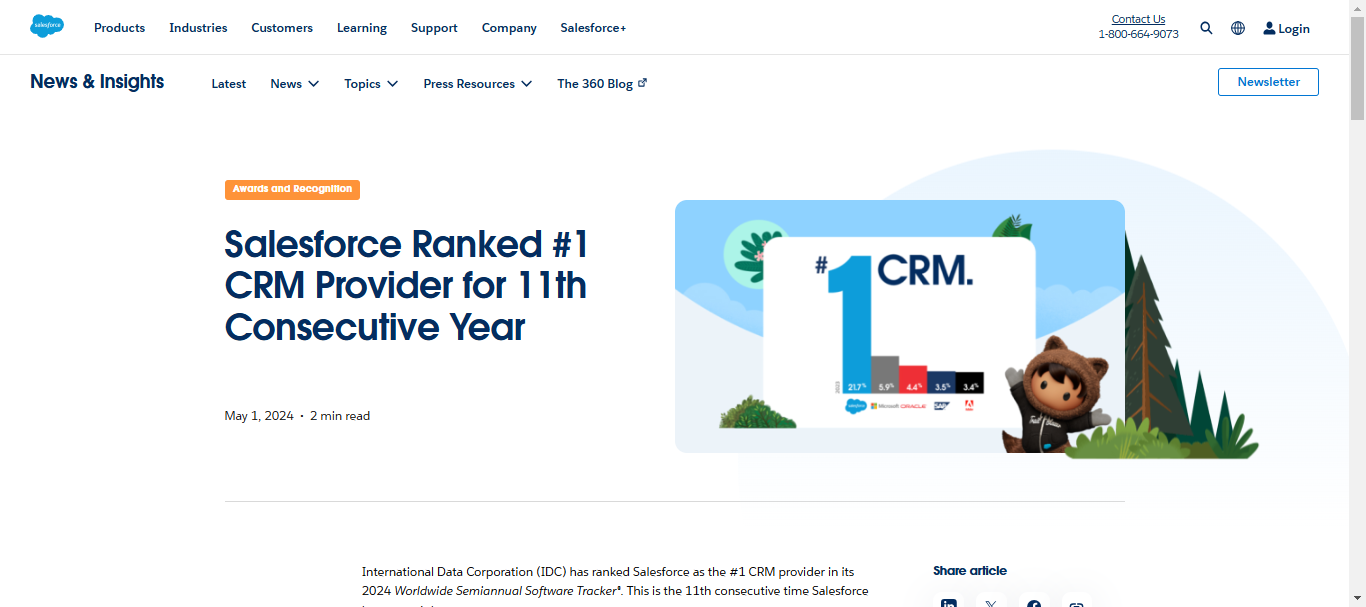The image size is (1366, 607).
Task: Expand the Press Resources dropdown
Action: click(x=477, y=84)
